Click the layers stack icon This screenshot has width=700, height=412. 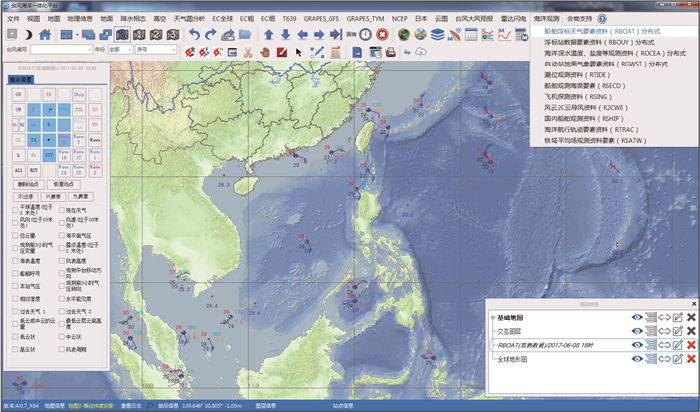pos(438,35)
